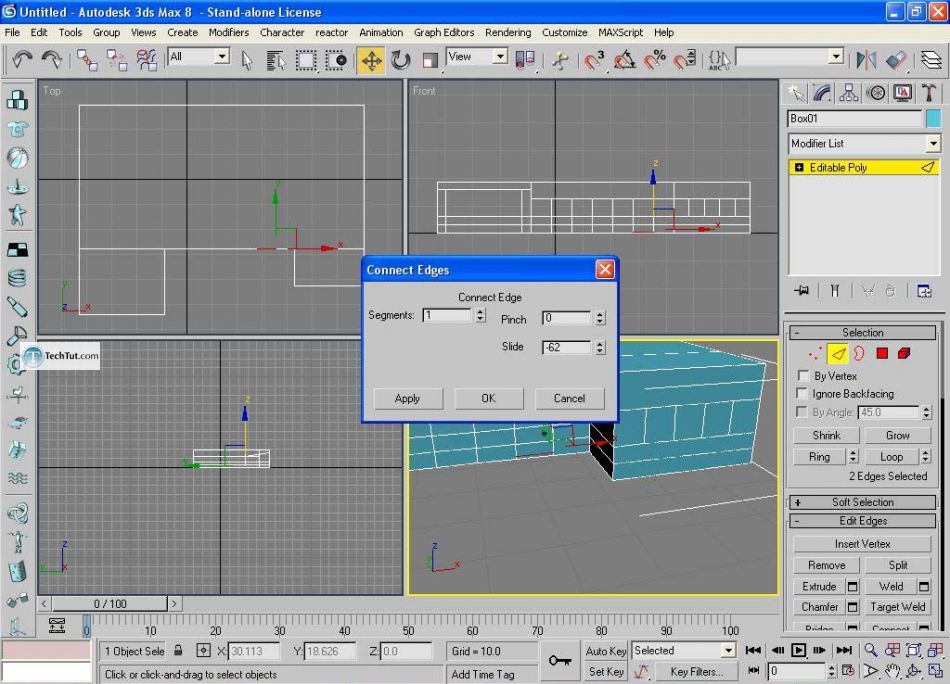Enable the By Vertex checkbox
Viewport: 950px width, 684px height.
coord(803,376)
